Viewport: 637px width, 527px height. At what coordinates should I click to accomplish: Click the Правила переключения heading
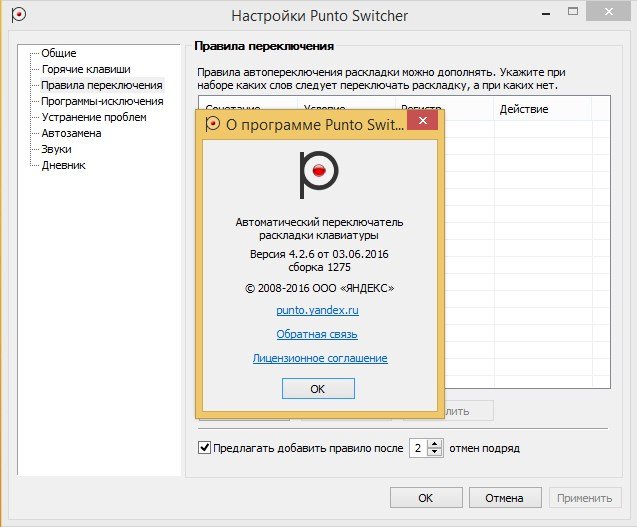tap(264, 46)
